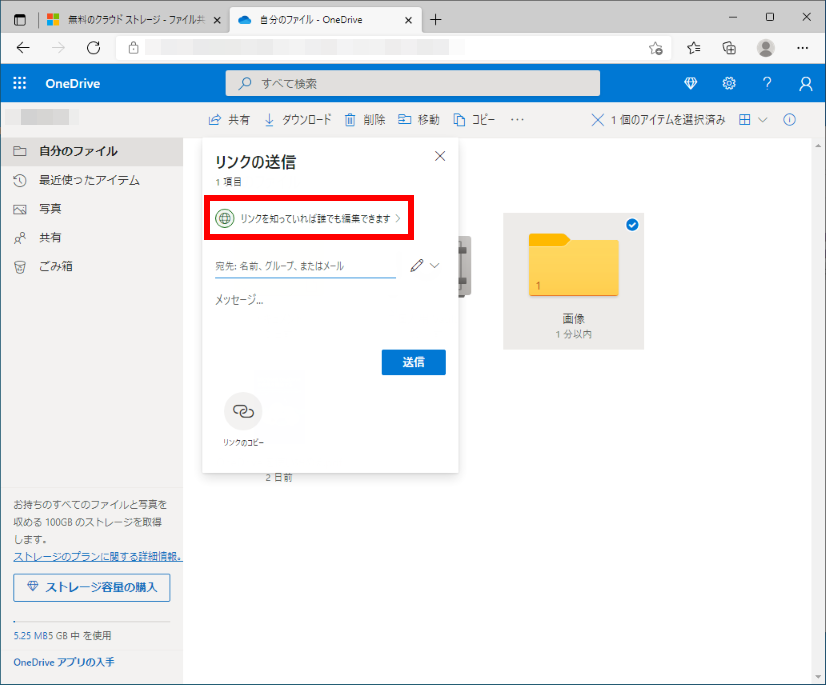Screen dimensions: 826x685
Task: Open the browser favorites list icon
Action: [x=693, y=48]
